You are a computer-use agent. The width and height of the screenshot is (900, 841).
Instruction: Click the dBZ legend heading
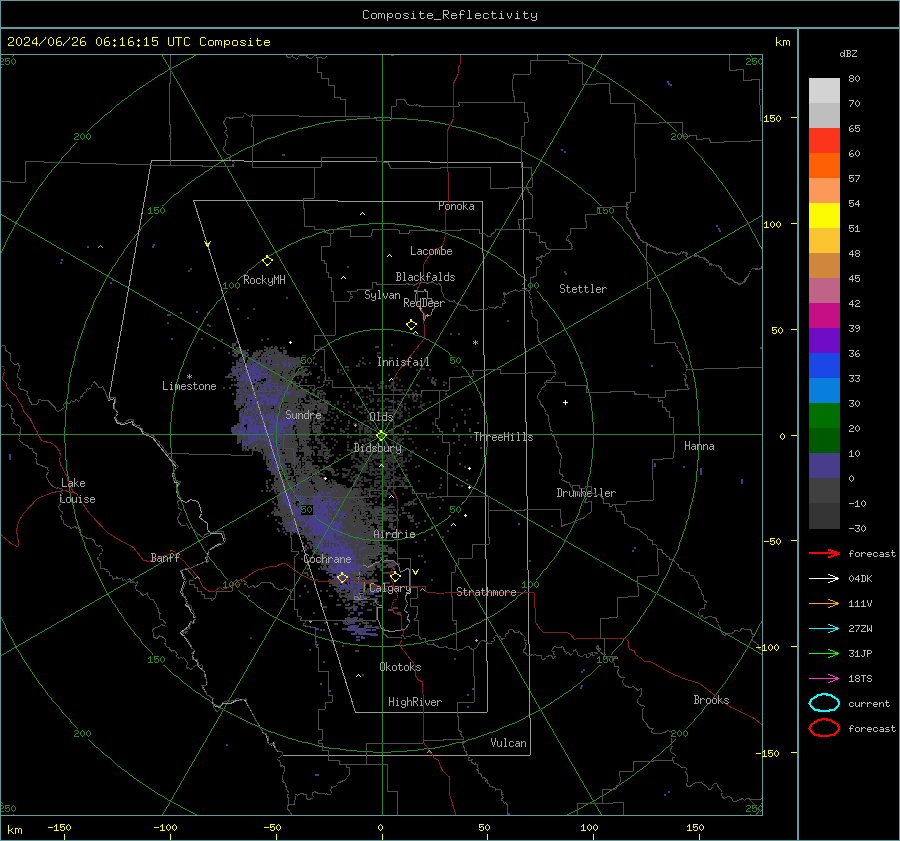pyautogui.click(x=848, y=53)
